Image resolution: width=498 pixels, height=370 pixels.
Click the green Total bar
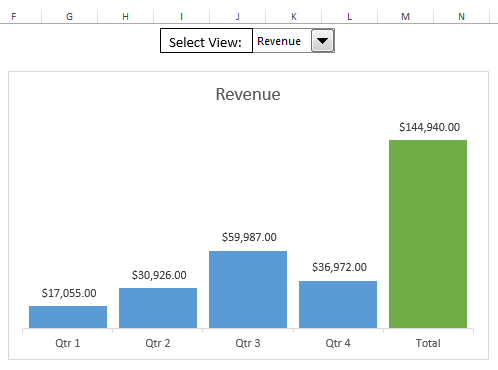tap(428, 234)
